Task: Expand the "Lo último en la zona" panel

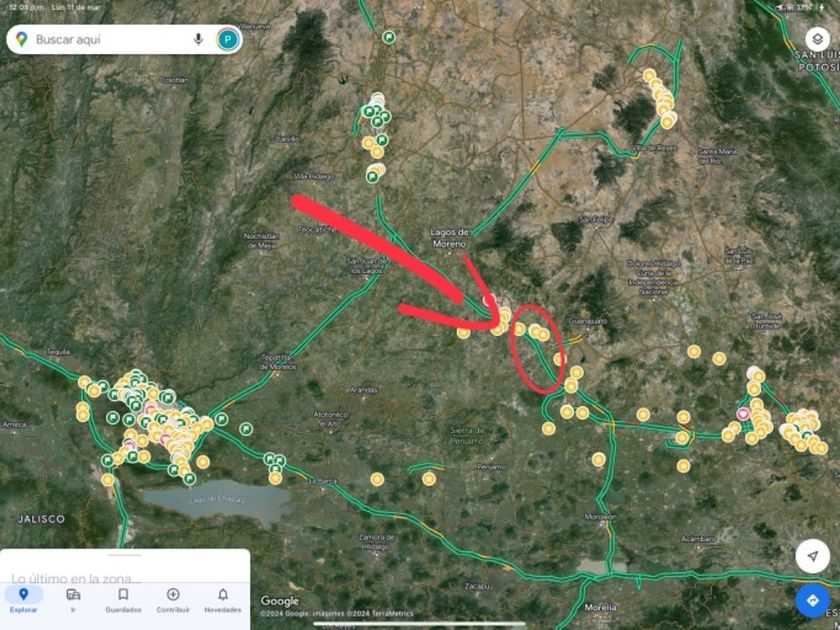Action: 76,578
